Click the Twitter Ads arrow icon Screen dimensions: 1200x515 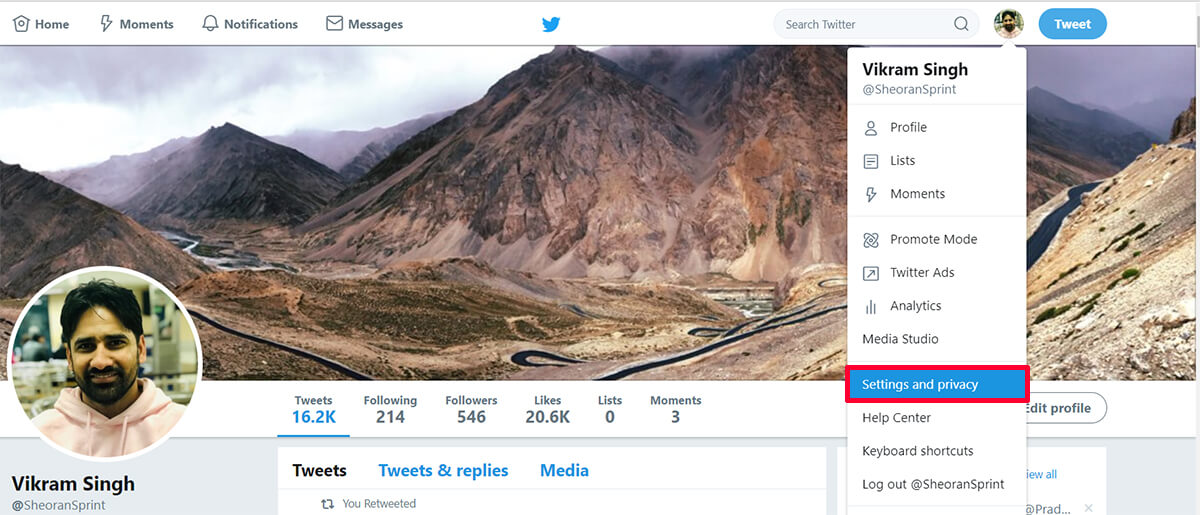coord(871,273)
